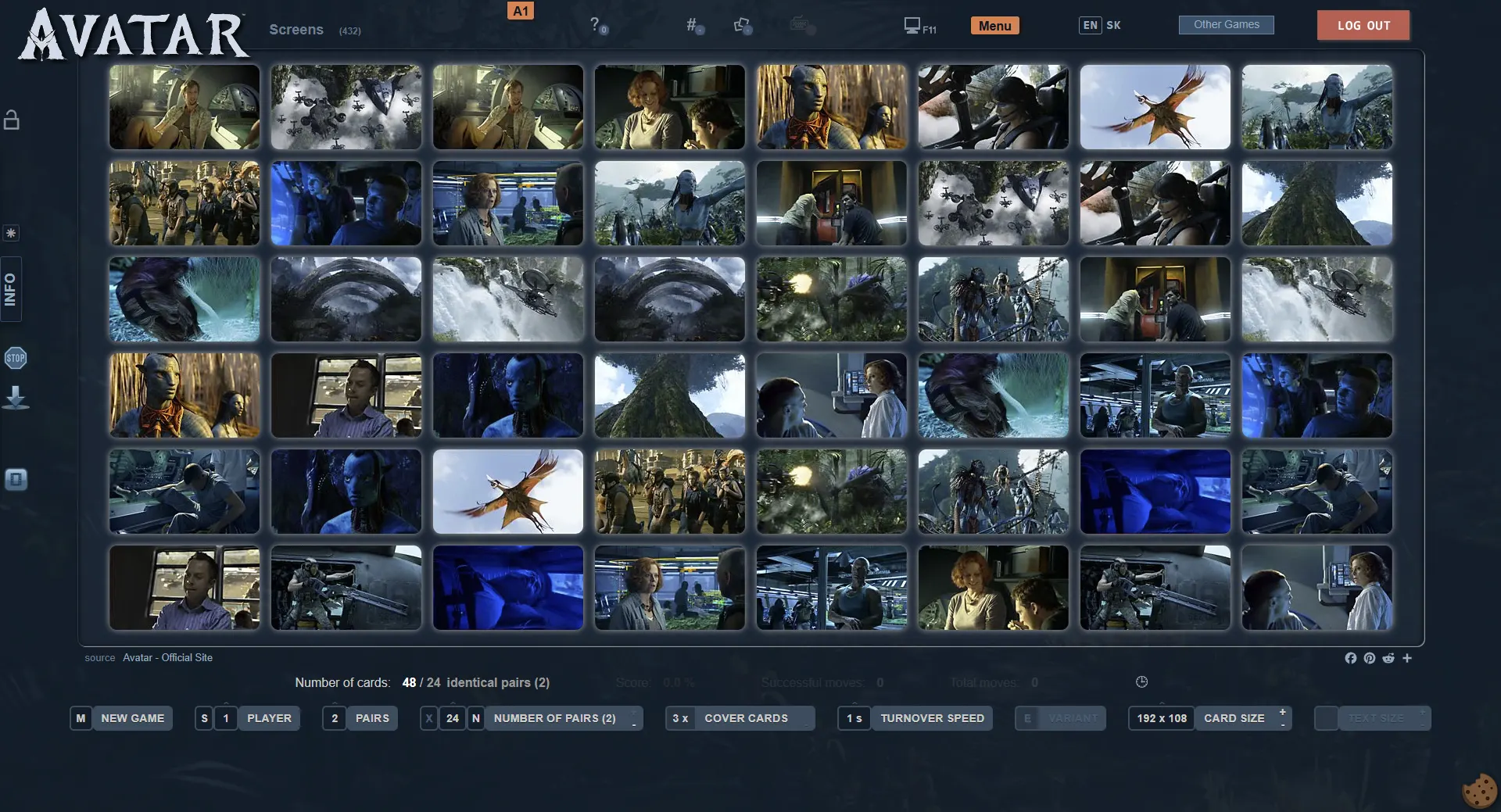Open help via question mark icon

(596, 25)
